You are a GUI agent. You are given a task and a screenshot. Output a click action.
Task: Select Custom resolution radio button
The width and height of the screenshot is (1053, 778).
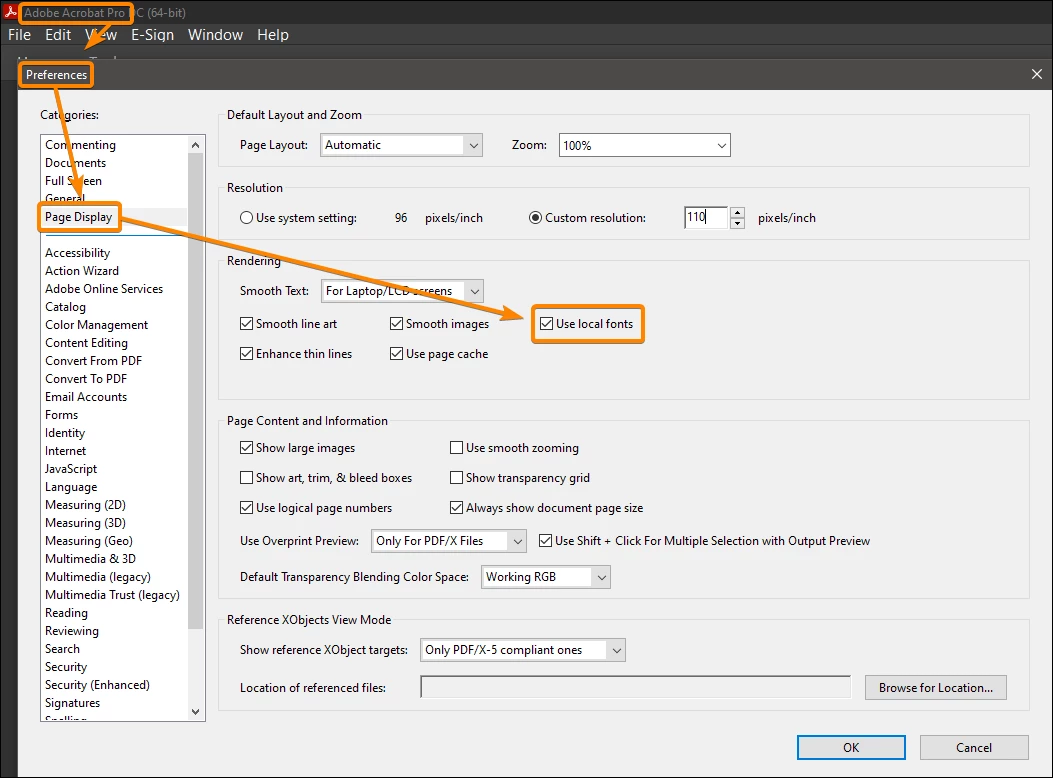[x=535, y=217]
